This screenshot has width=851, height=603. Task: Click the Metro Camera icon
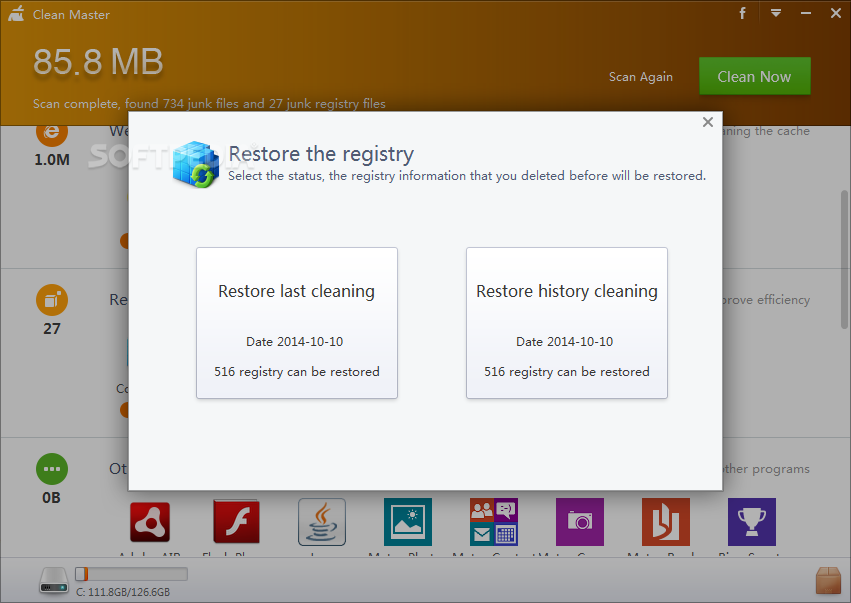[x=580, y=522]
